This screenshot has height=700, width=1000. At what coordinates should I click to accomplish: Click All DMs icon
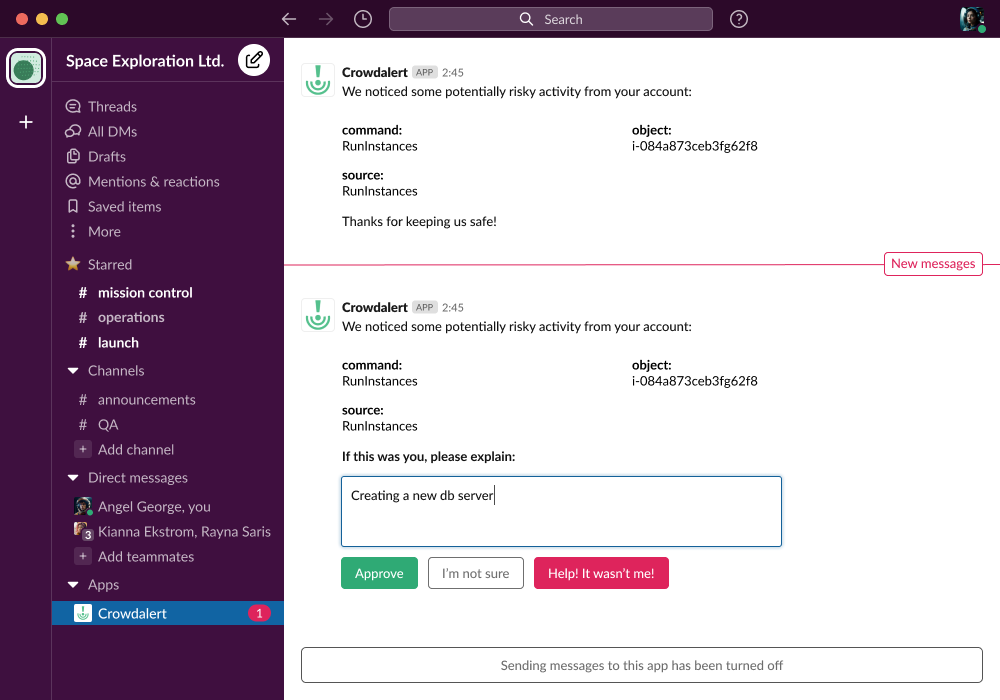pyautogui.click(x=73, y=131)
